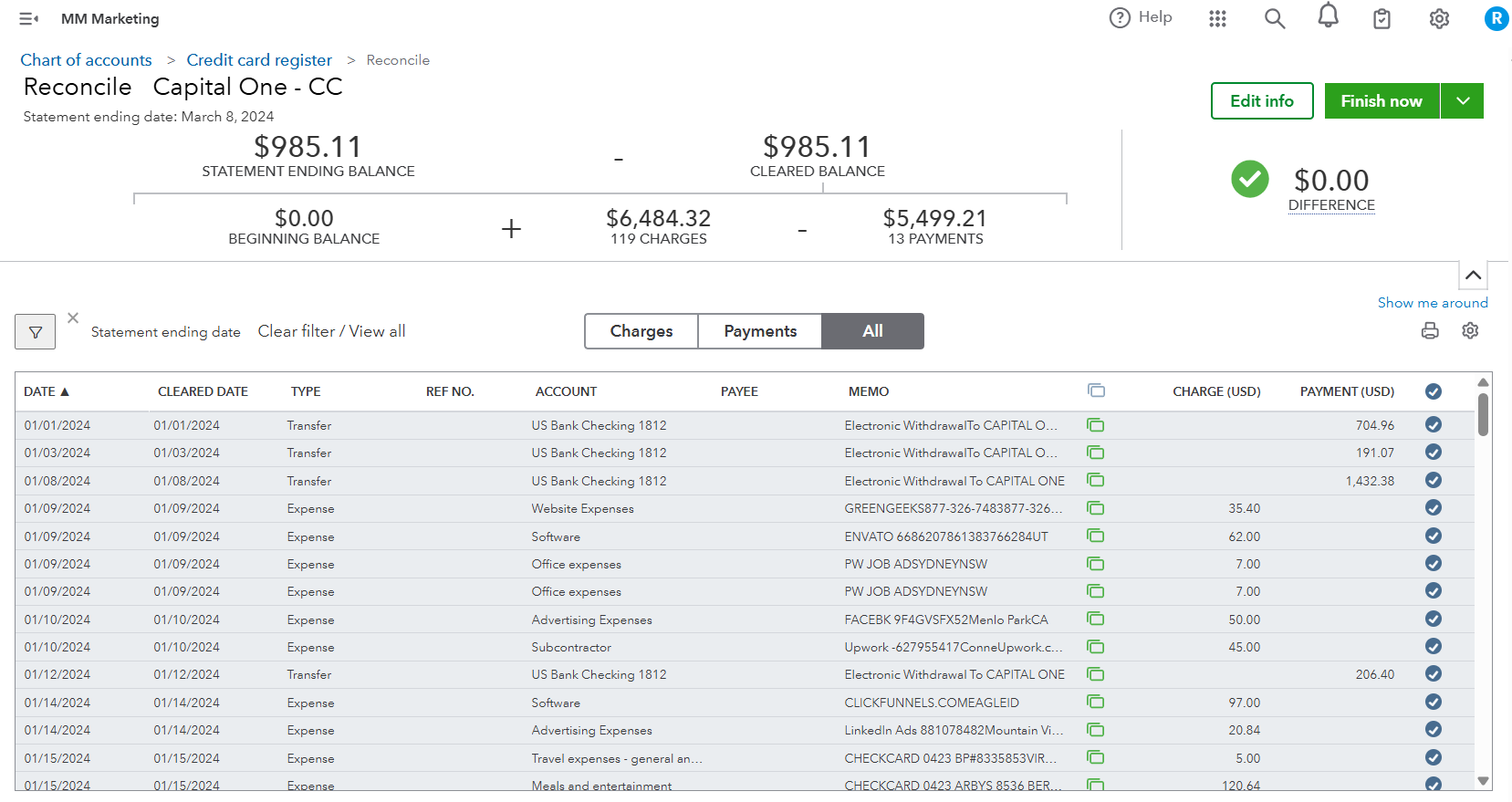Screen dimensions: 1512x802
Task: Click the scrollbar down arrow
Action: tap(1483, 781)
